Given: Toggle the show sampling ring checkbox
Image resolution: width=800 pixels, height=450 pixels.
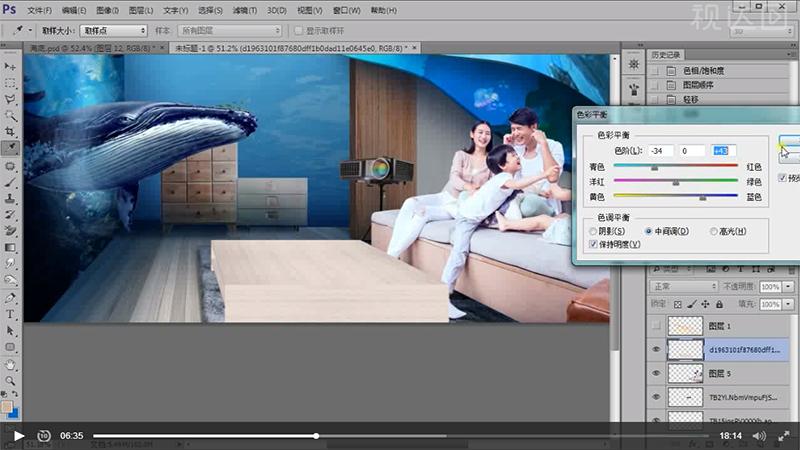Looking at the screenshot, I should (298, 31).
